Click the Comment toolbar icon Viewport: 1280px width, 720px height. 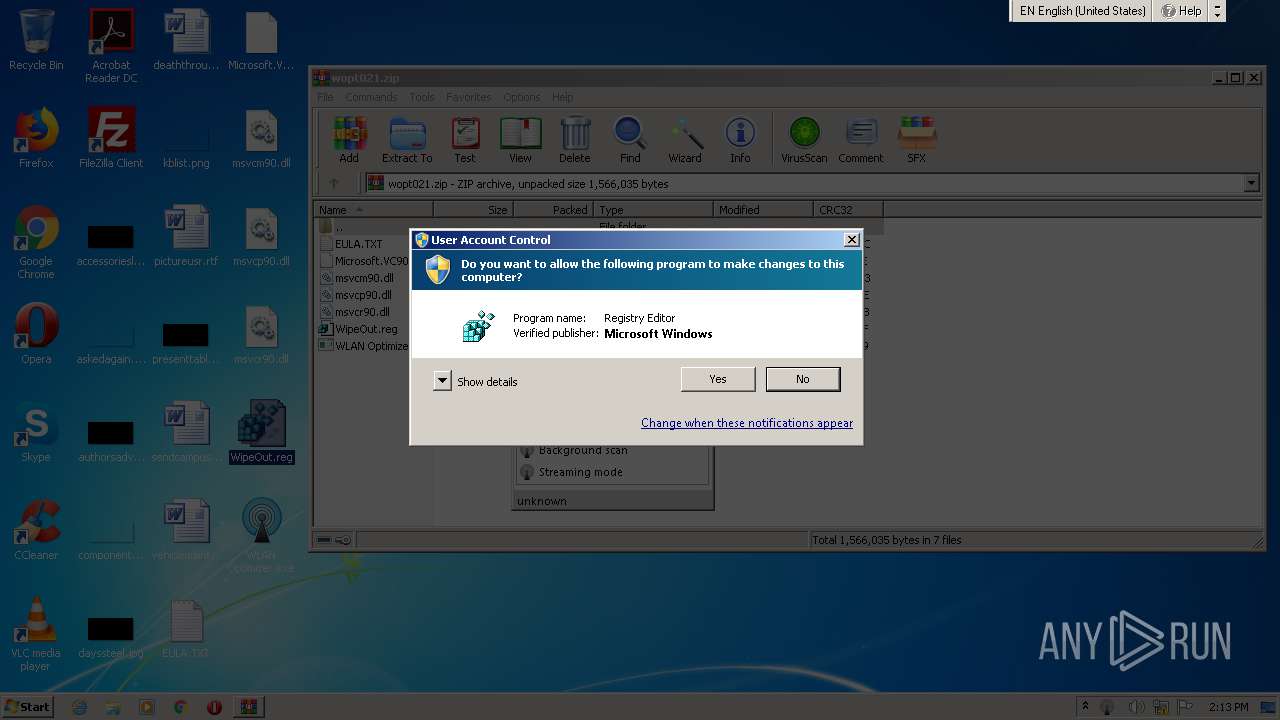click(x=861, y=140)
